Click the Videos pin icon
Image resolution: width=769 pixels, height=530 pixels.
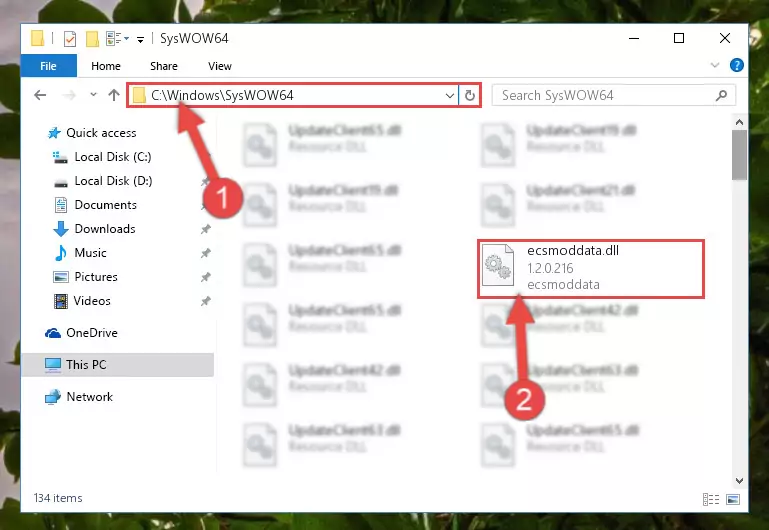coord(205,301)
